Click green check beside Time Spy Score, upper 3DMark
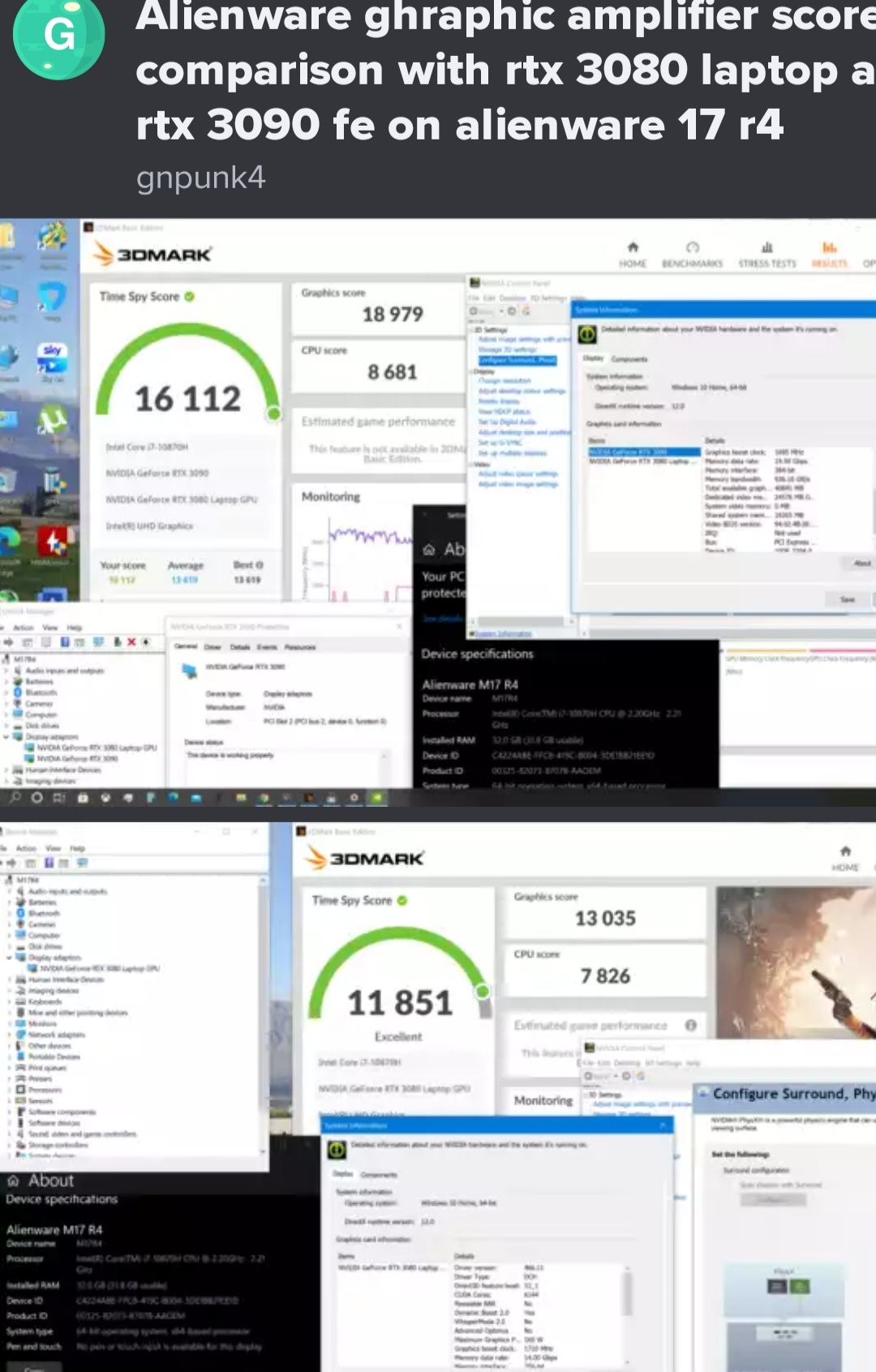The height and width of the screenshot is (1372, 876). 189,297
